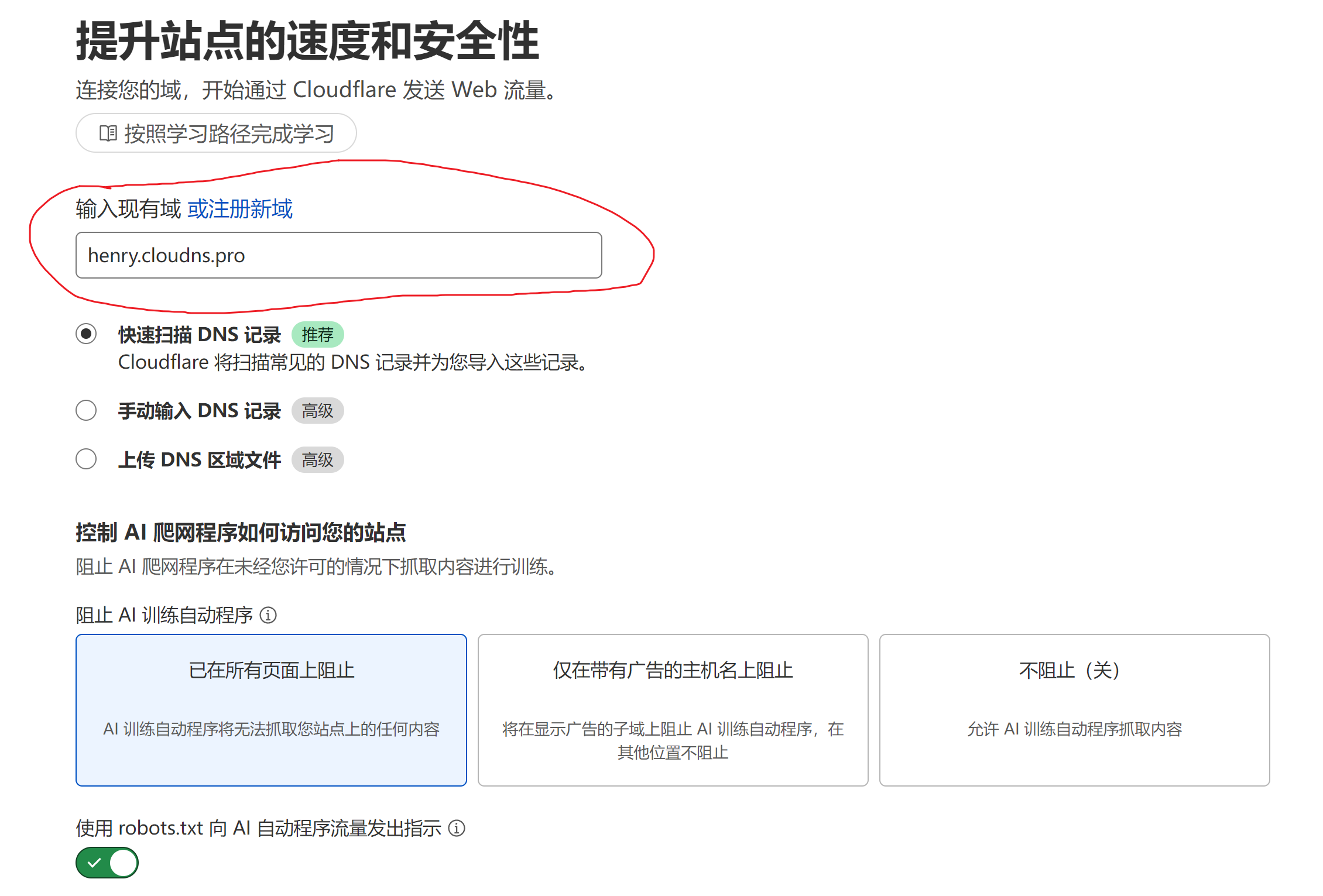Image resolution: width=1323 pixels, height=896 pixels.
Task: Open the 或注册新域 link
Action: 239,209
